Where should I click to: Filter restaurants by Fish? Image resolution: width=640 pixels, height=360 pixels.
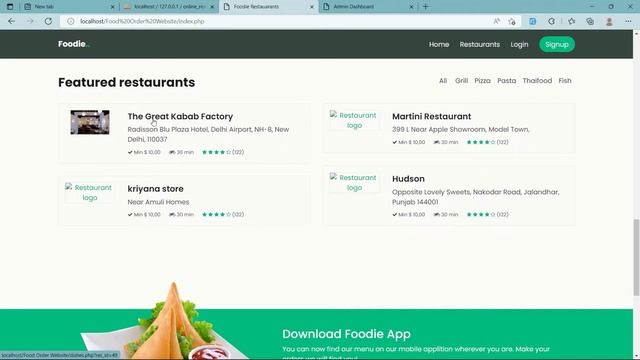pyautogui.click(x=565, y=81)
